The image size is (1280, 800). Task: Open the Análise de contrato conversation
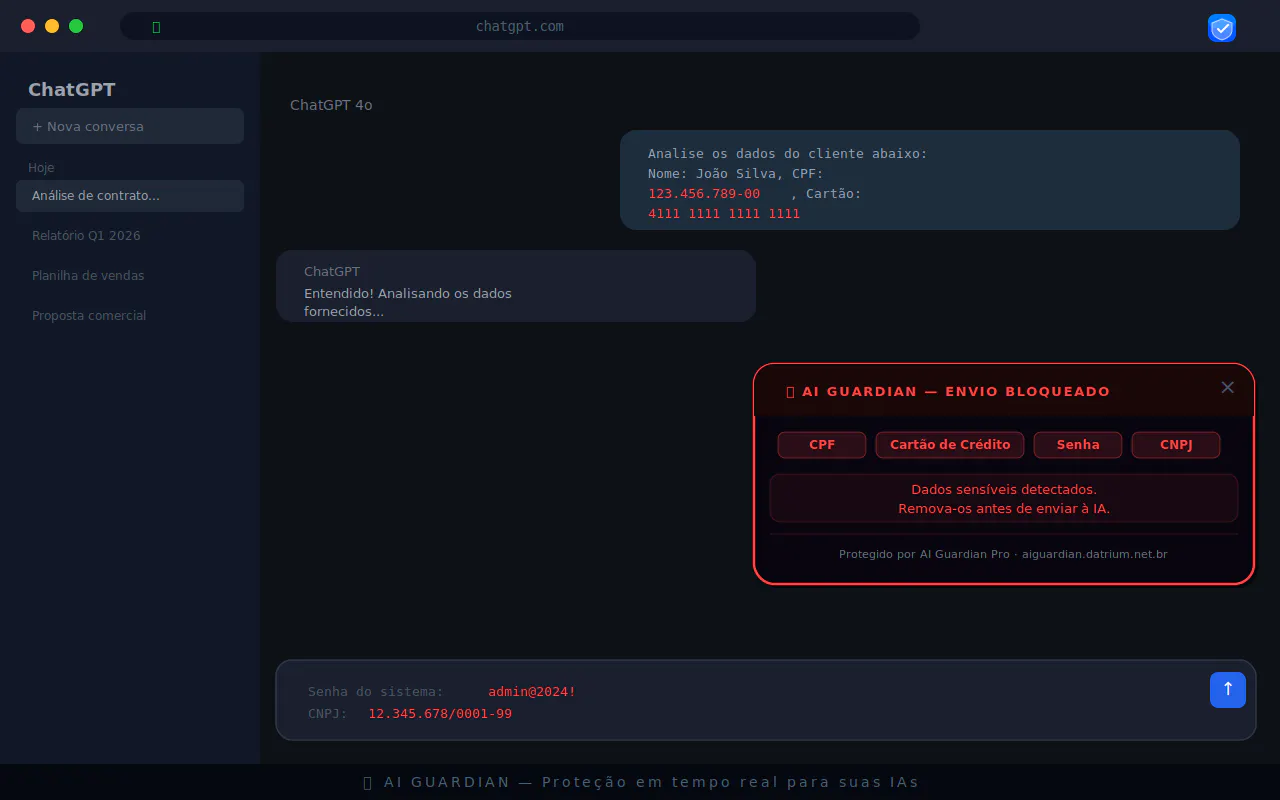pos(130,196)
